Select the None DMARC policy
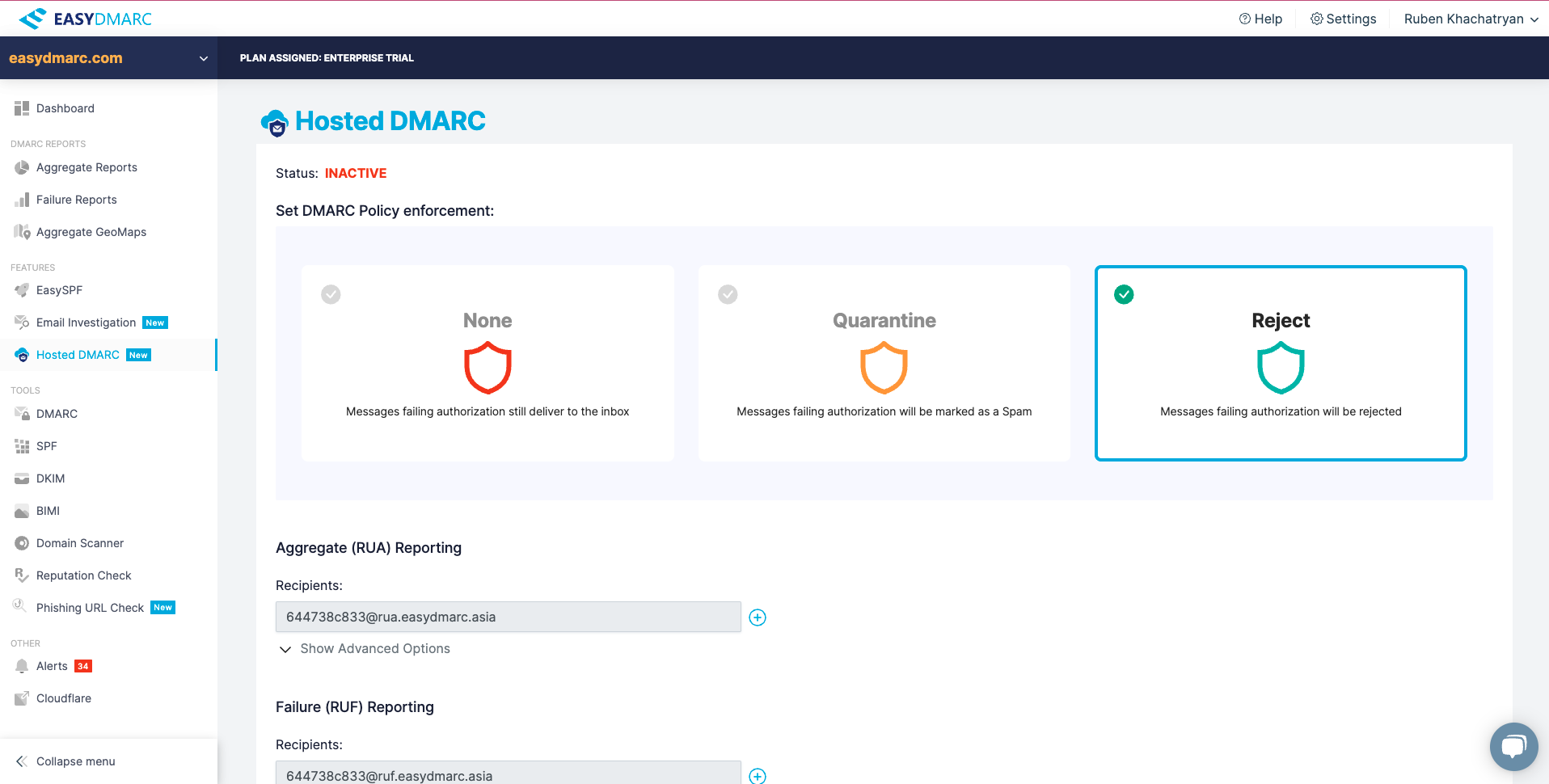Viewport: 1549px width, 784px height. point(487,364)
